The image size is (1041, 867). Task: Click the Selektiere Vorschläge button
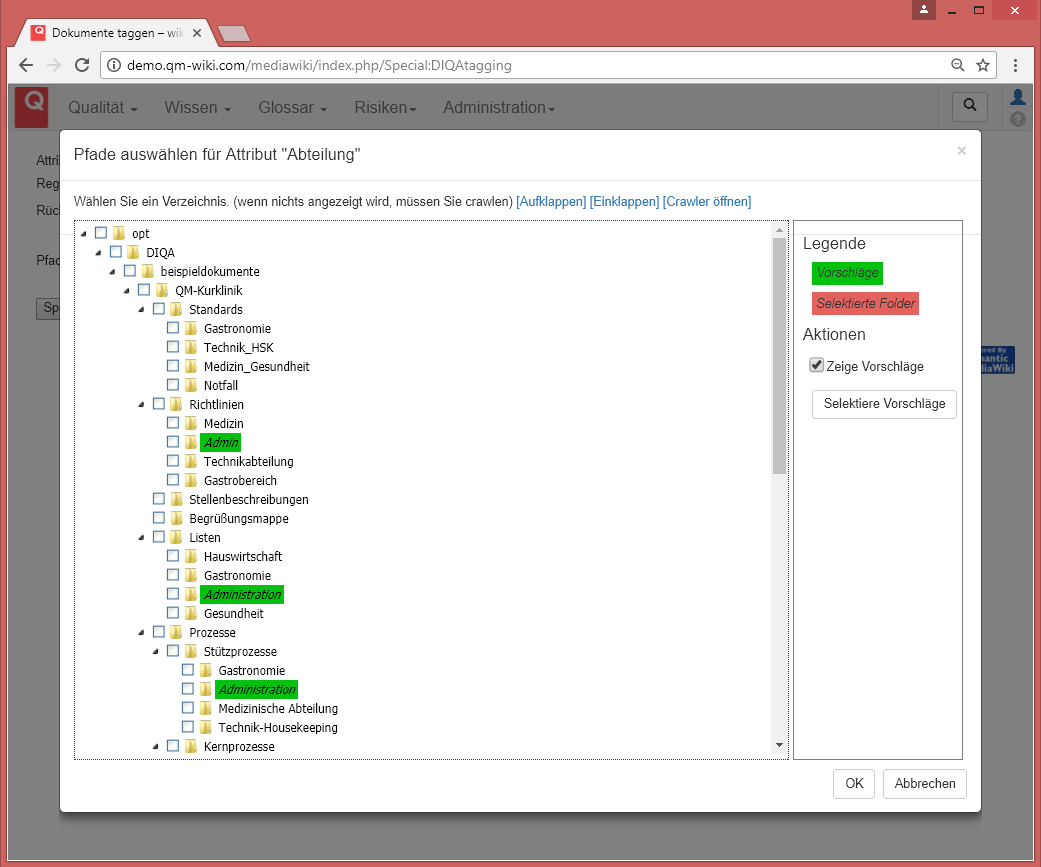point(884,404)
